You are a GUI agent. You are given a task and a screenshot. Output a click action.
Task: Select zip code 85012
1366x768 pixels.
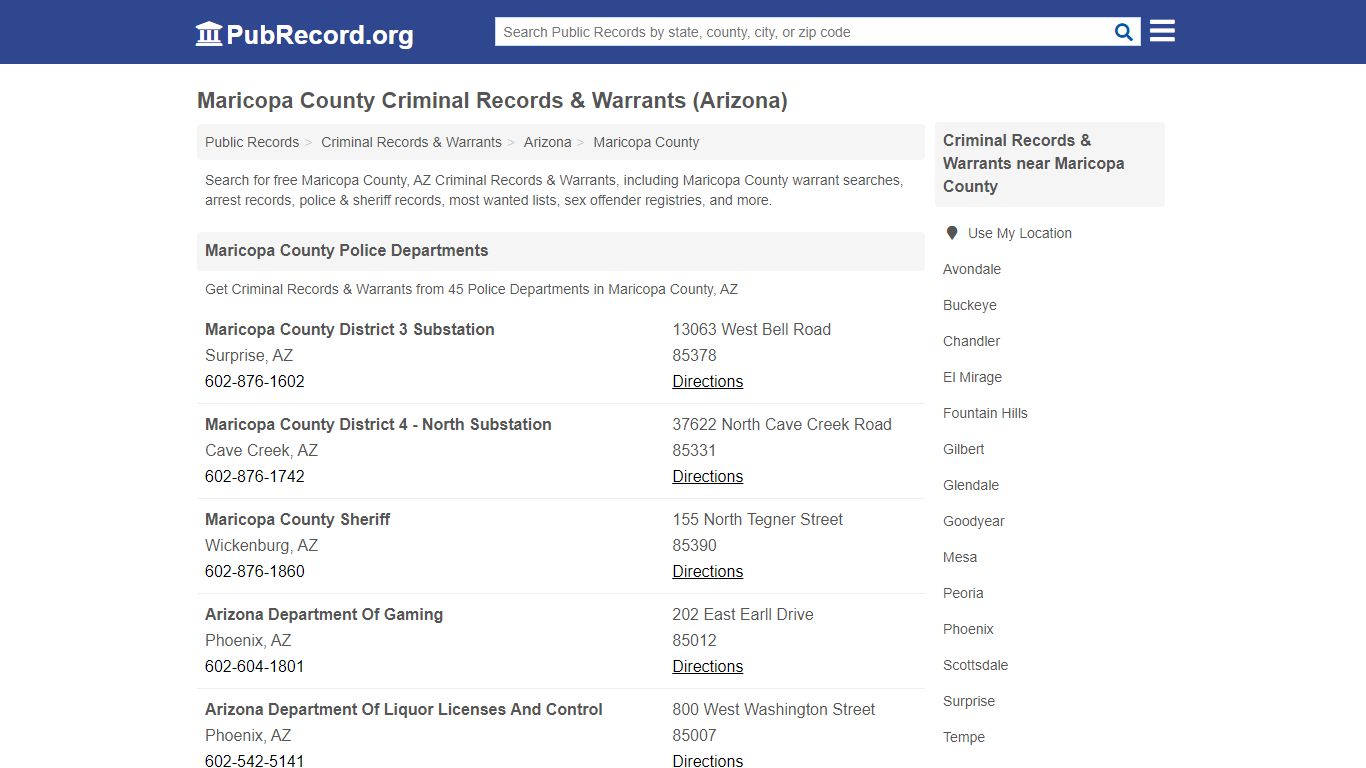694,640
